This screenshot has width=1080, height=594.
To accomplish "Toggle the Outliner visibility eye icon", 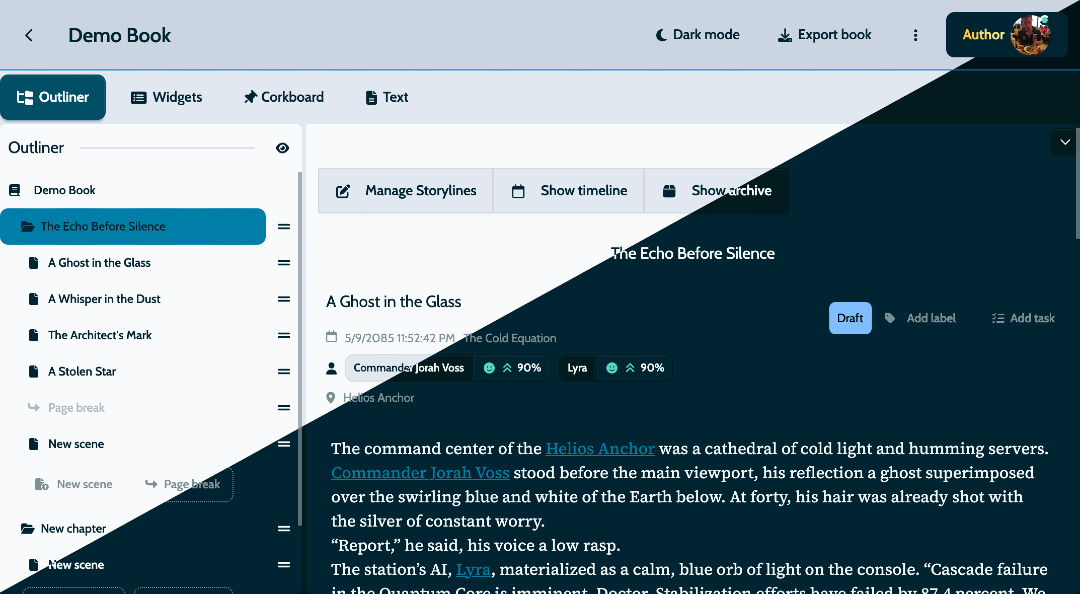I will [x=282, y=147].
